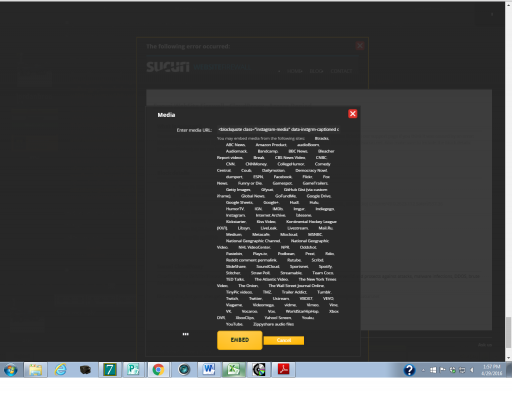
Task: Click 'Straw Poll' in supported sites list
Action: tap(260, 273)
